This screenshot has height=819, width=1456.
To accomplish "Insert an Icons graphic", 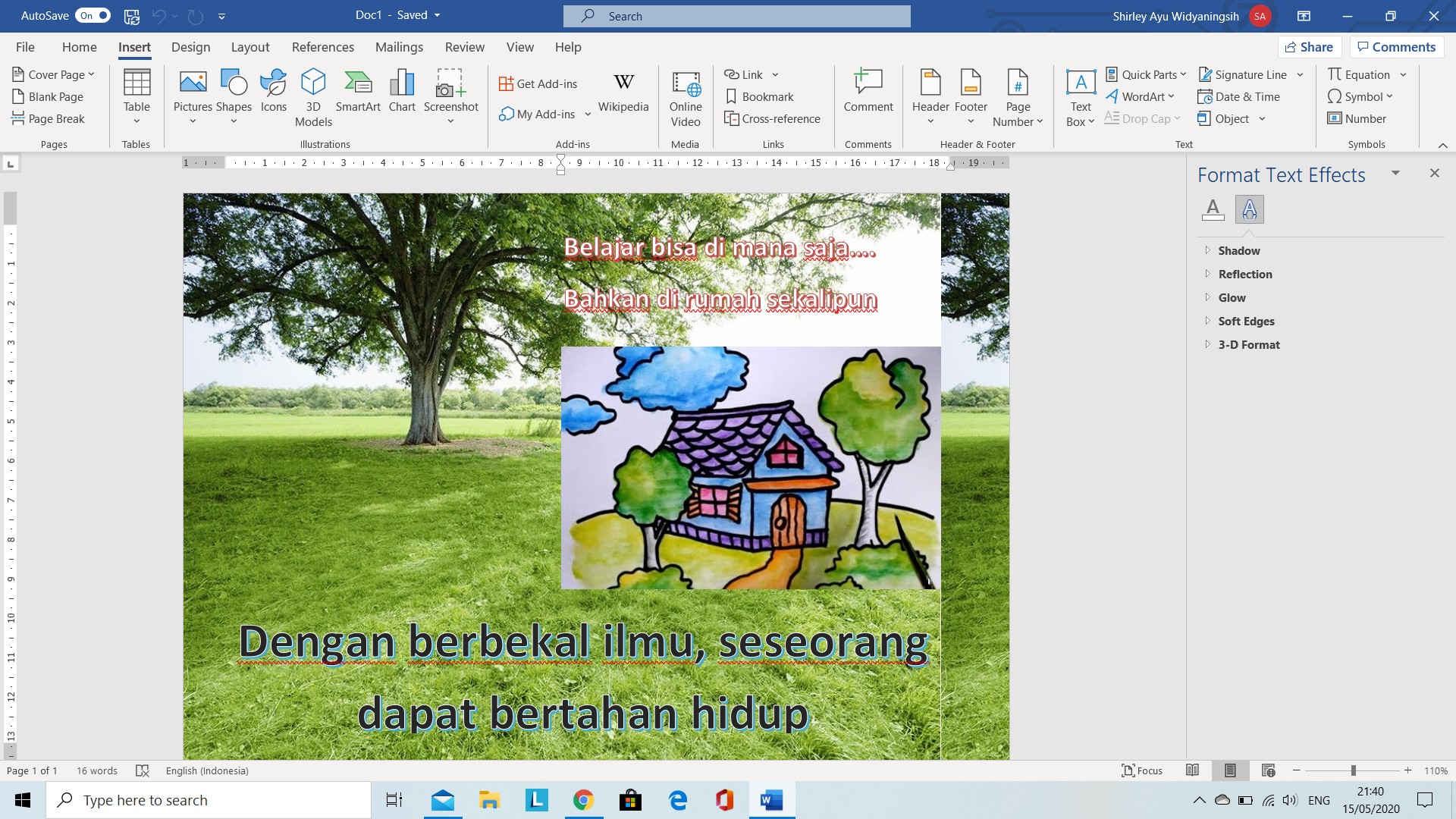I will tap(274, 91).
